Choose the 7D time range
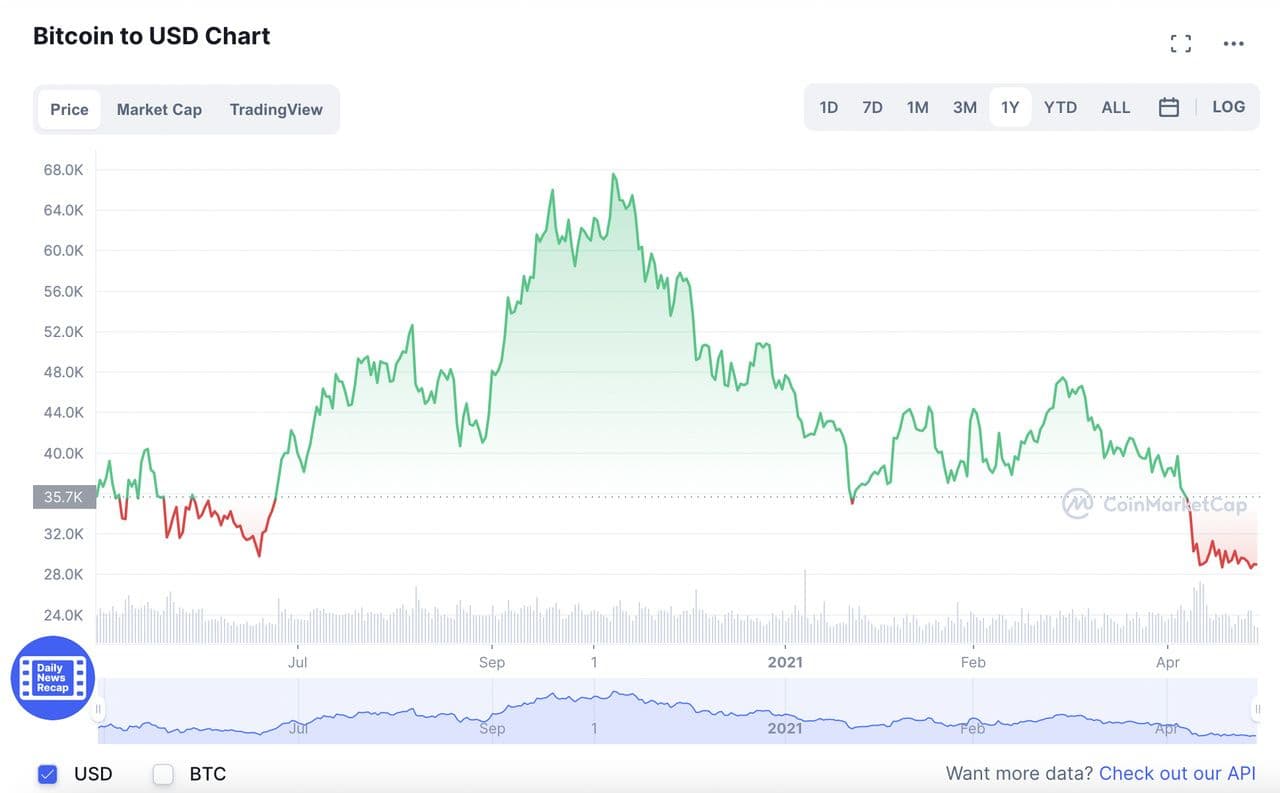1280x793 pixels. click(x=872, y=107)
